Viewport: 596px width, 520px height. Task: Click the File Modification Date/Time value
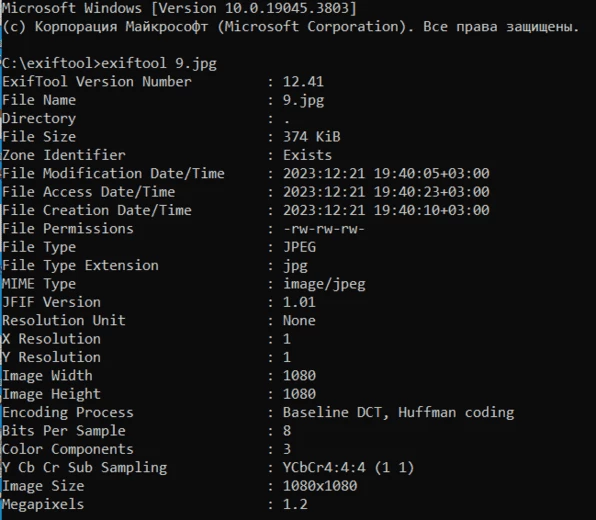coord(386,173)
